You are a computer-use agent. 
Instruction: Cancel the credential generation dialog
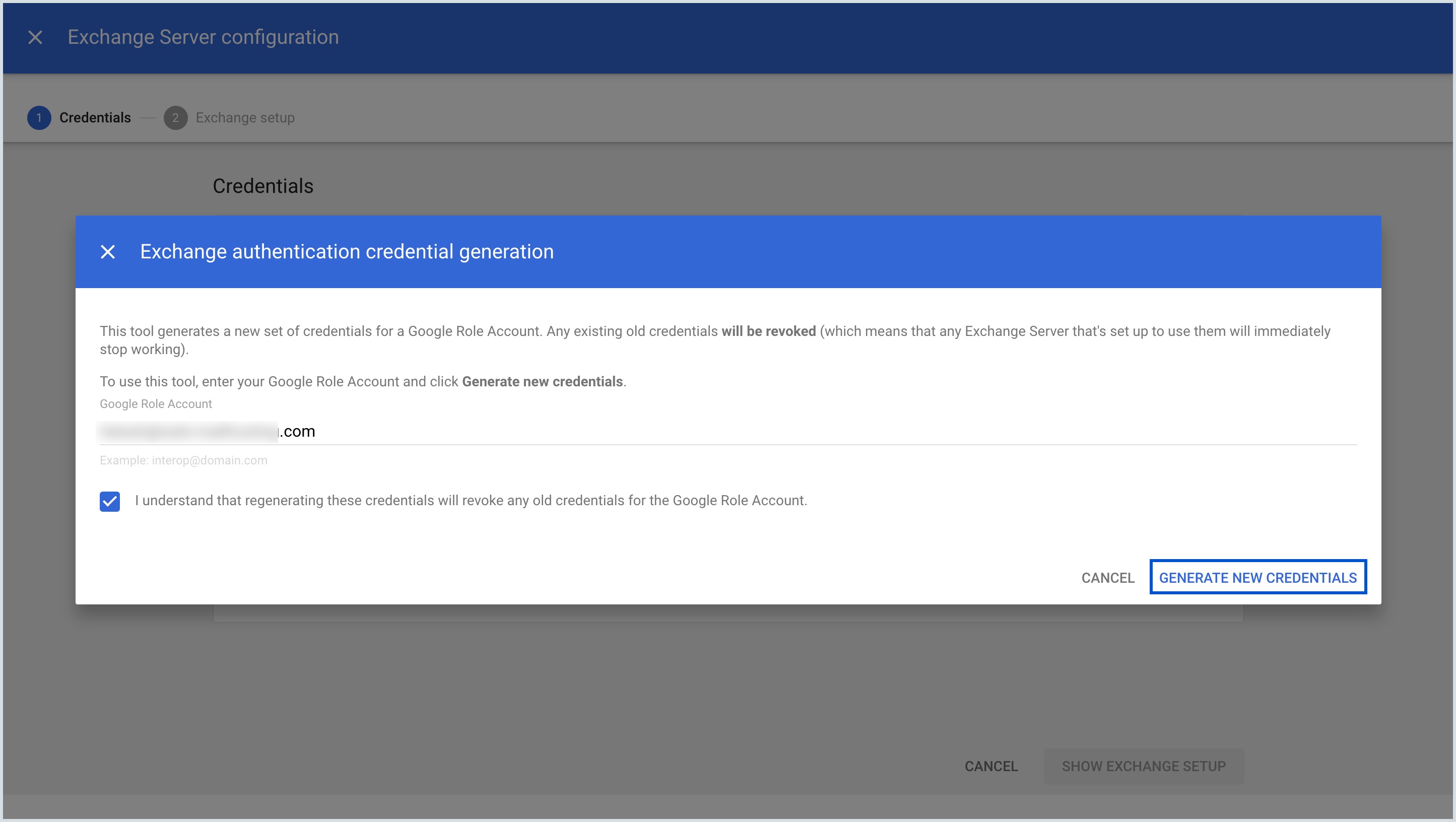[x=1108, y=577]
